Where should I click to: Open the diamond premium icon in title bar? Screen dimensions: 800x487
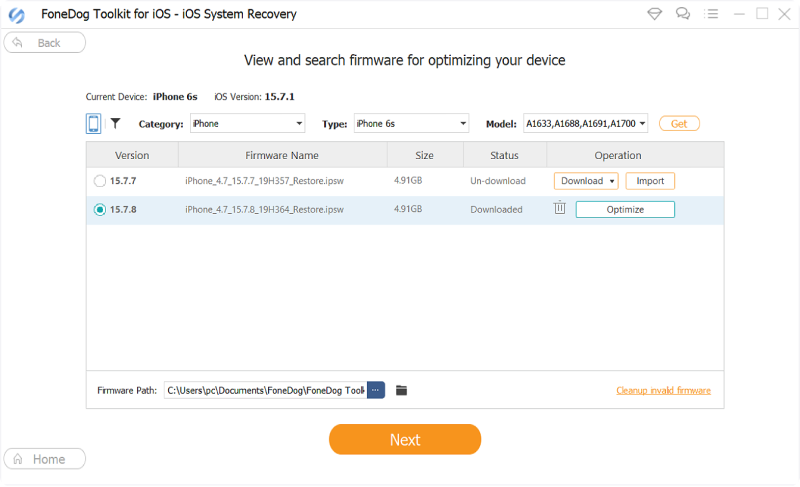pyautogui.click(x=655, y=14)
